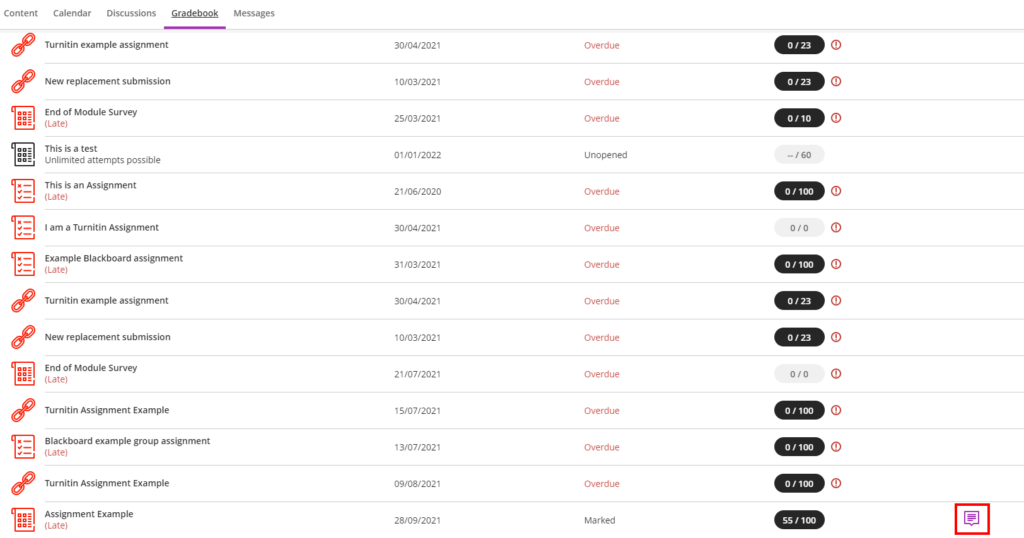The width and height of the screenshot is (1024, 538).
Task: Click the 55 / 100 grade pill
Action: click(799, 520)
